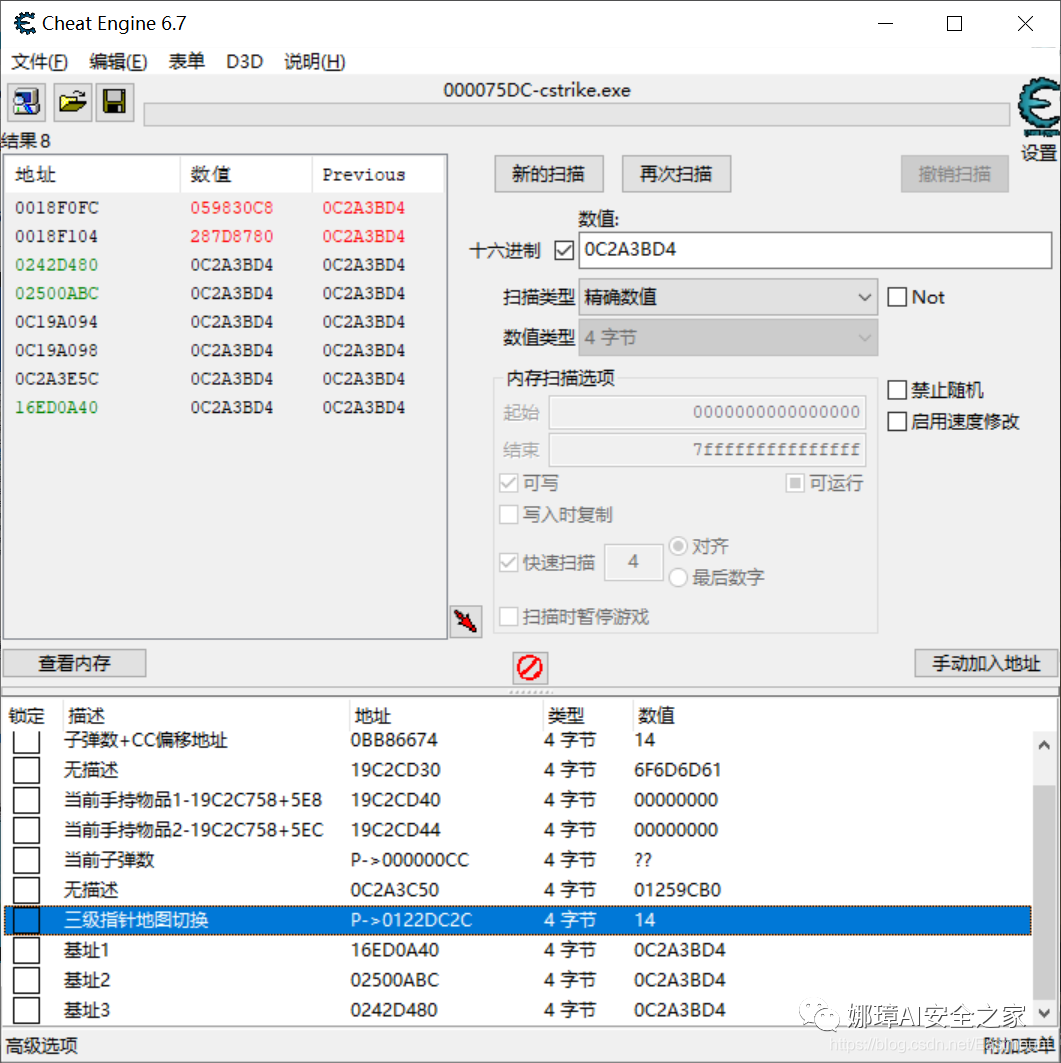This screenshot has height=1063, width=1061.
Task: Click the 地址 column header in results
Action: coord(94,175)
